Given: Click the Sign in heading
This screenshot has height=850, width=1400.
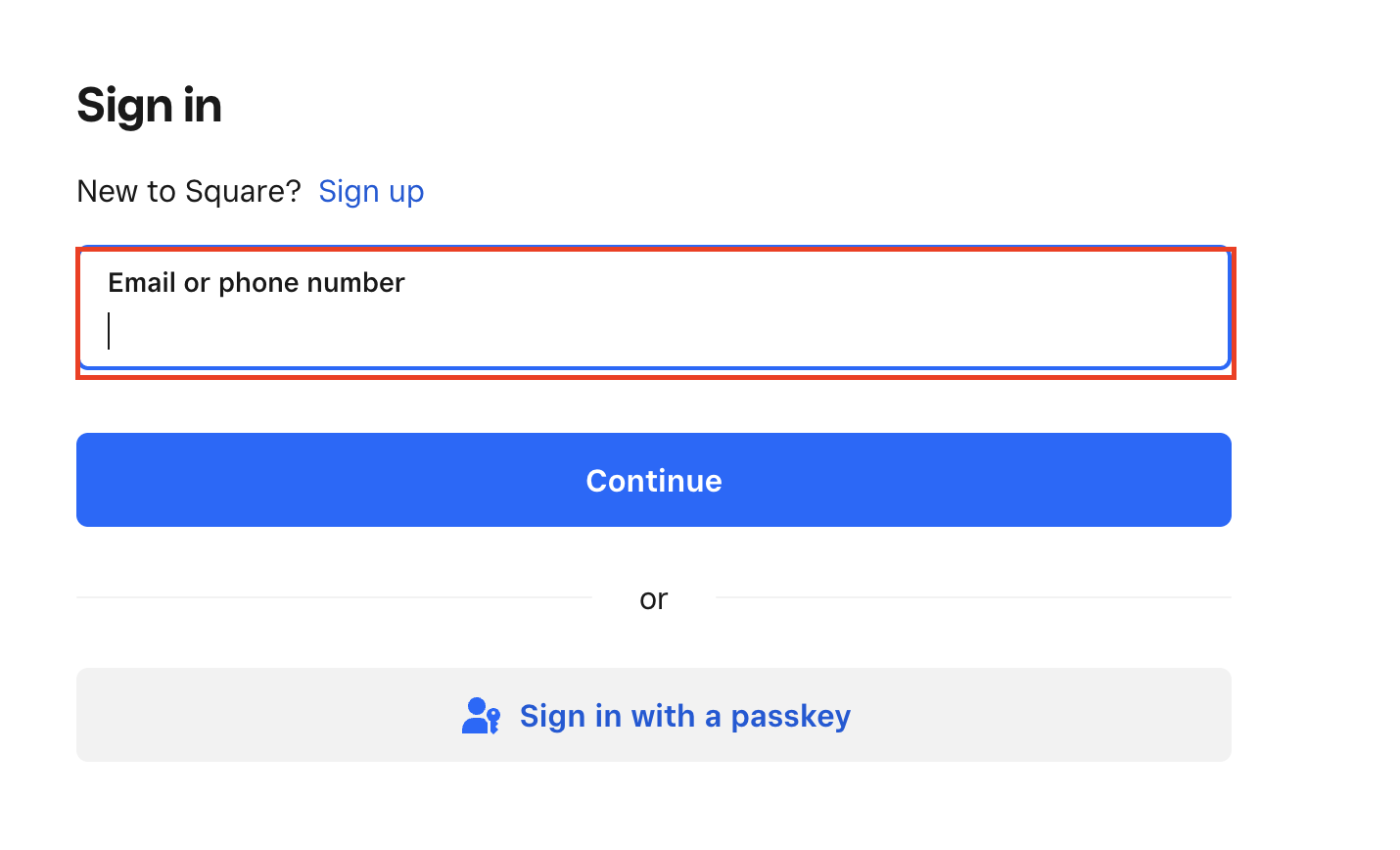Looking at the screenshot, I should coord(150,105).
